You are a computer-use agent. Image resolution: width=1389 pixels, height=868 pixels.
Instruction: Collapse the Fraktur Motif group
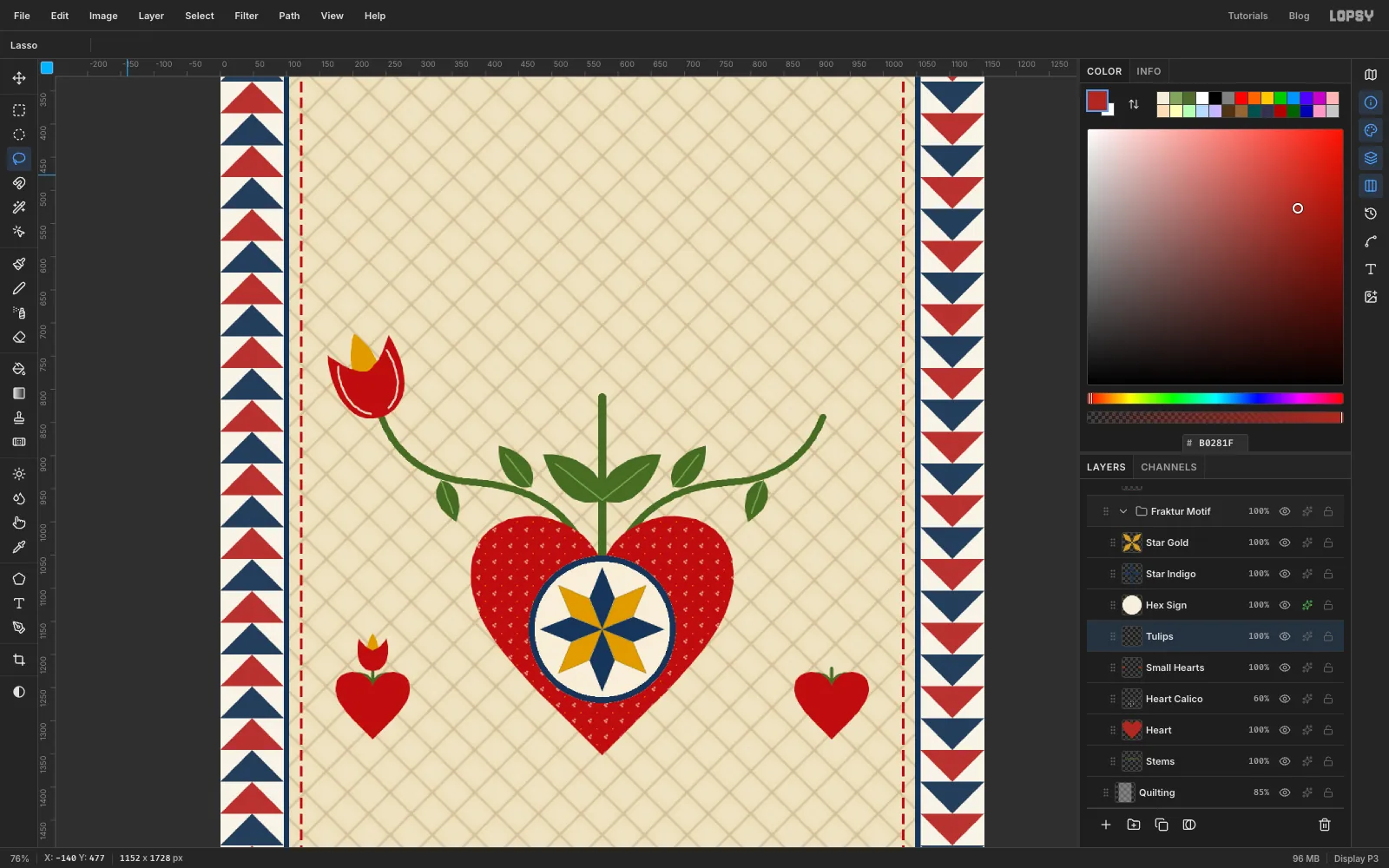click(x=1123, y=511)
